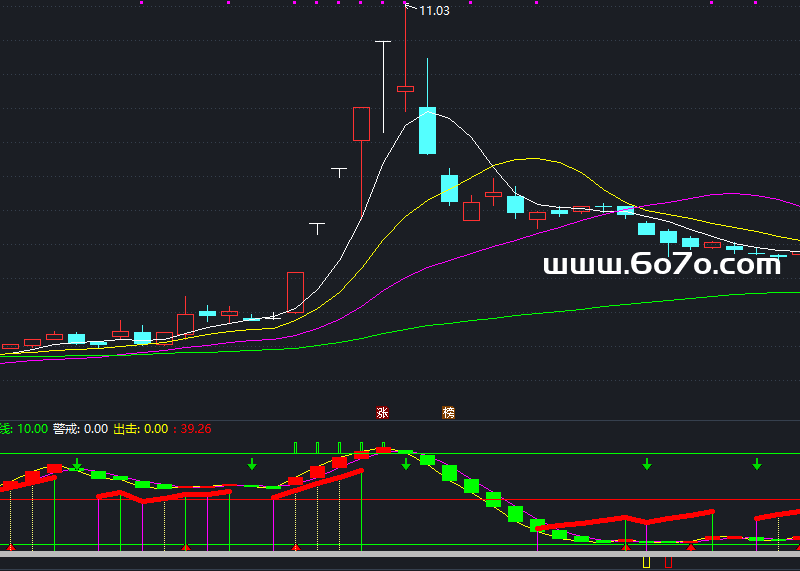800x571 pixels.
Task: Select the green 10.00 indicator value
Action: pyautogui.click(x=32, y=429)
